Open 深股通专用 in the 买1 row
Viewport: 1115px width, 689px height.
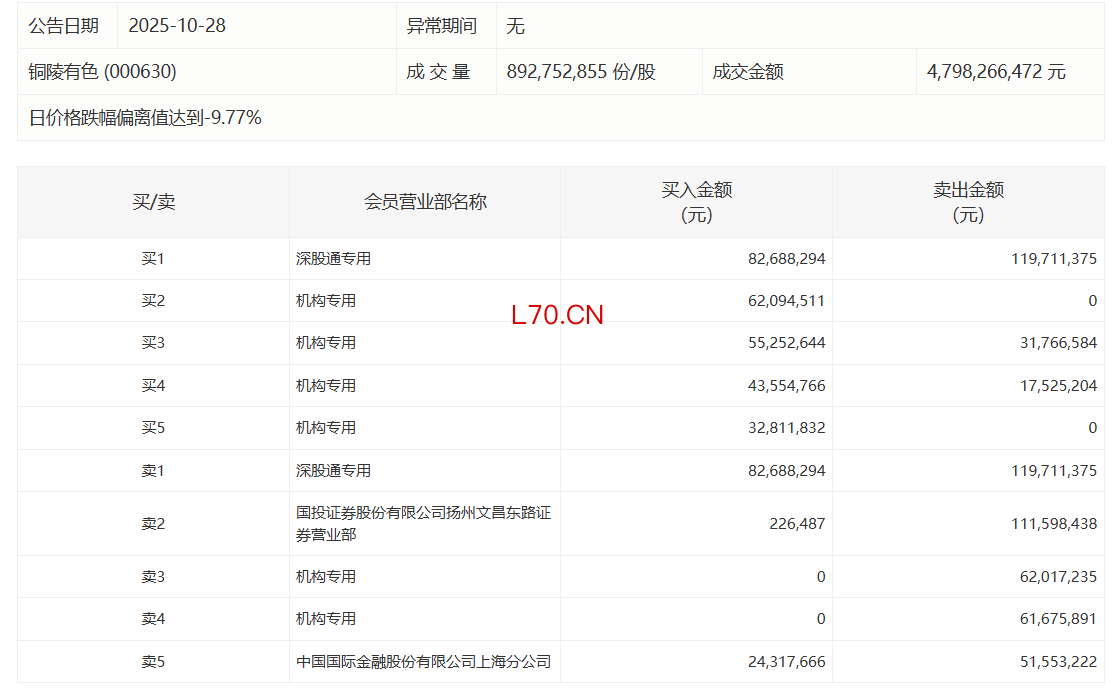click(x=333, y=259)
